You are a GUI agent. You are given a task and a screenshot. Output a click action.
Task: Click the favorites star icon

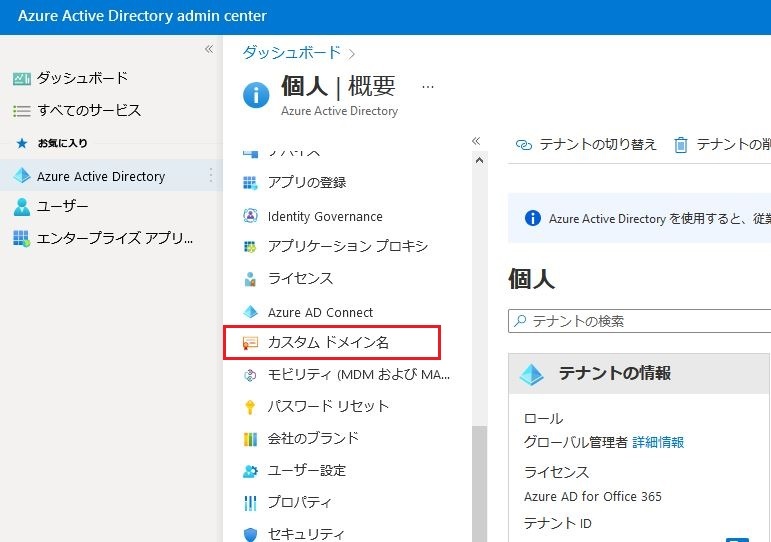tap(22, 143)
